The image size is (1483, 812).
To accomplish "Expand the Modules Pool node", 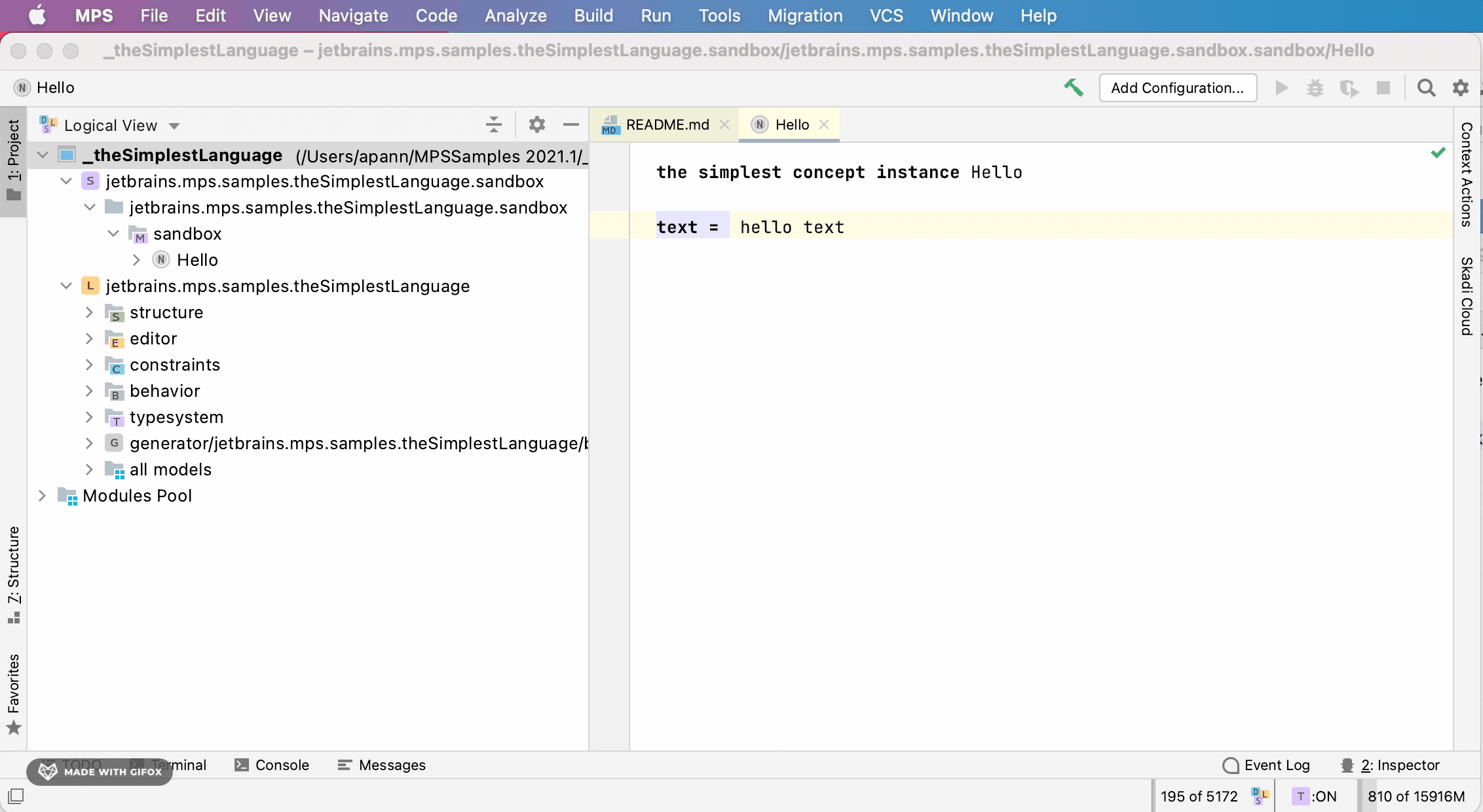I will tap(42, 496).
